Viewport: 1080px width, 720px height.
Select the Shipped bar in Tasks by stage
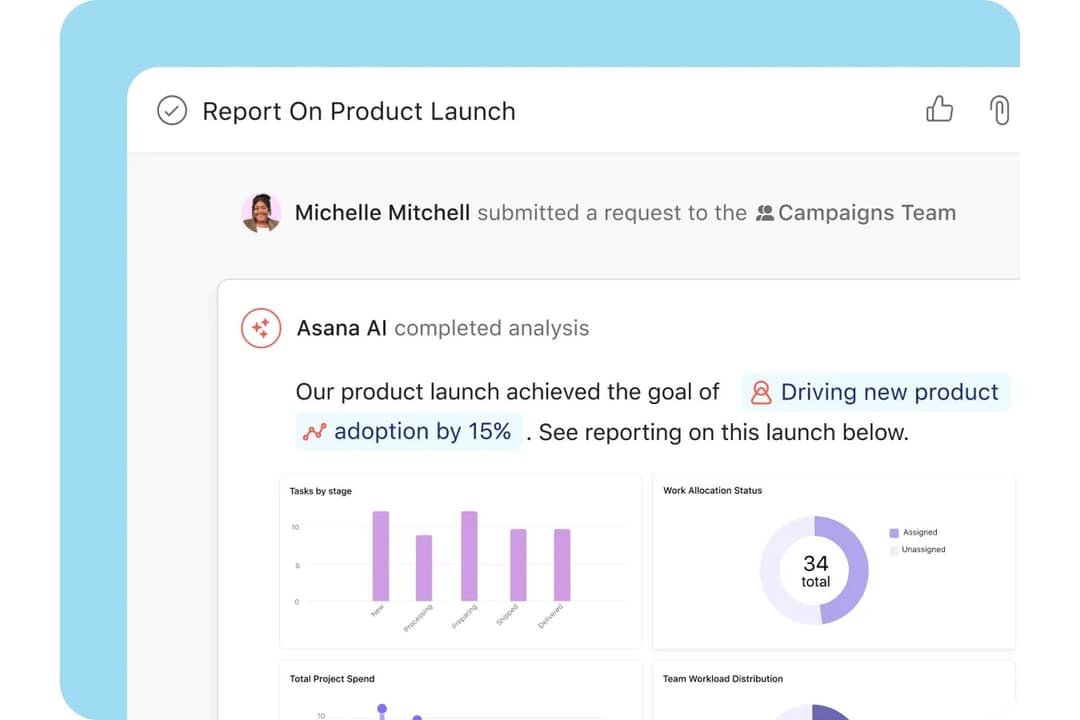[x=518, y=565]
